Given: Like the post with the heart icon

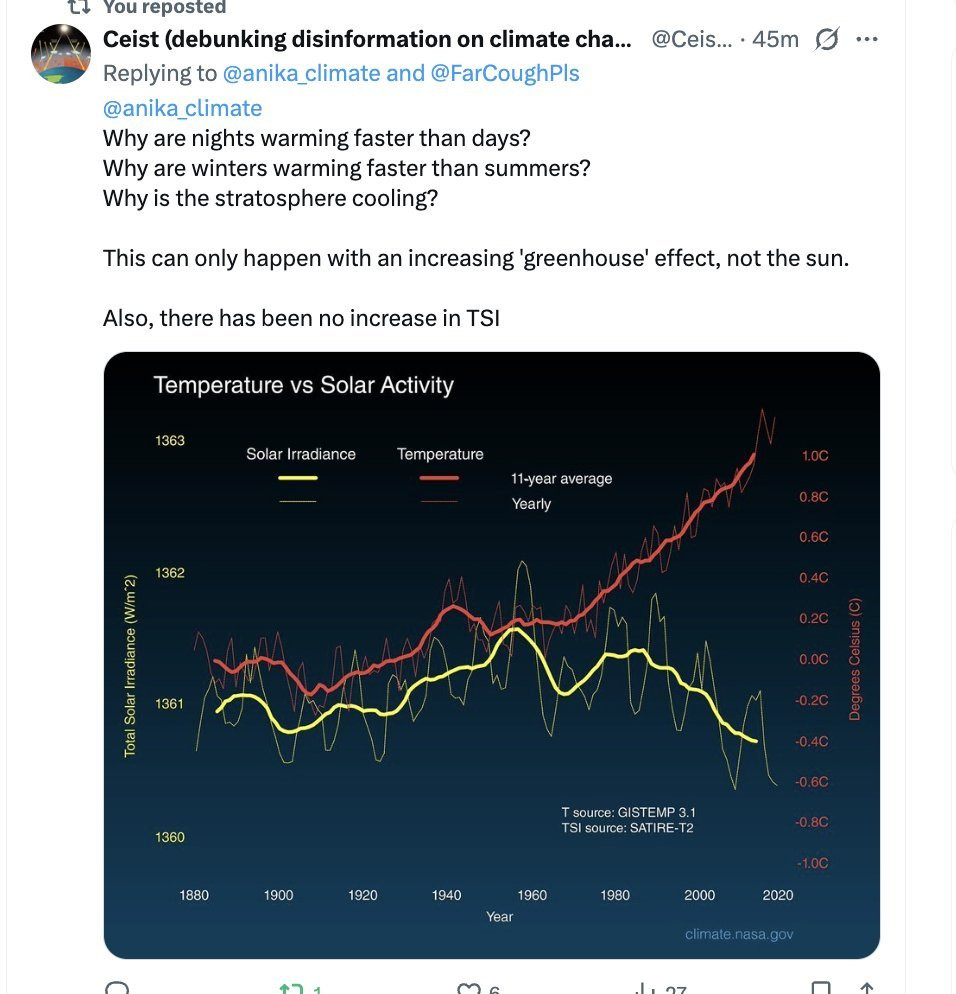Looking at the screenshot, I should point(469,988).
